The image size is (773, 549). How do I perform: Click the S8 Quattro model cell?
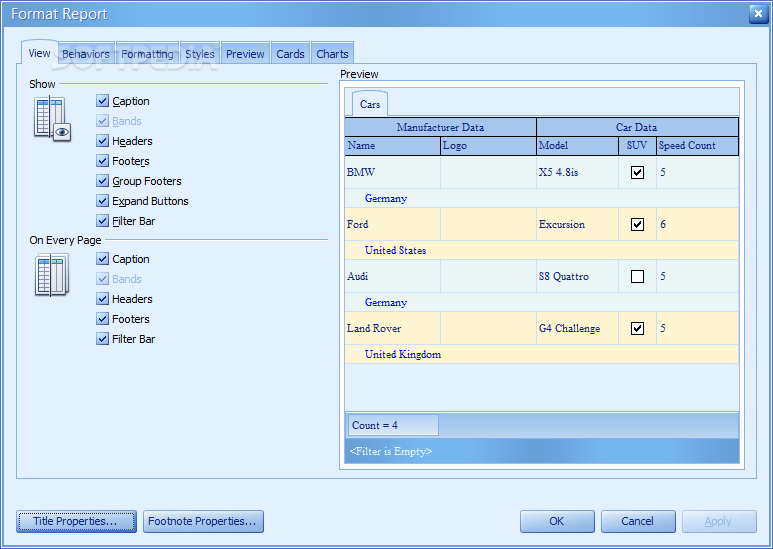[x=577, y=276]
